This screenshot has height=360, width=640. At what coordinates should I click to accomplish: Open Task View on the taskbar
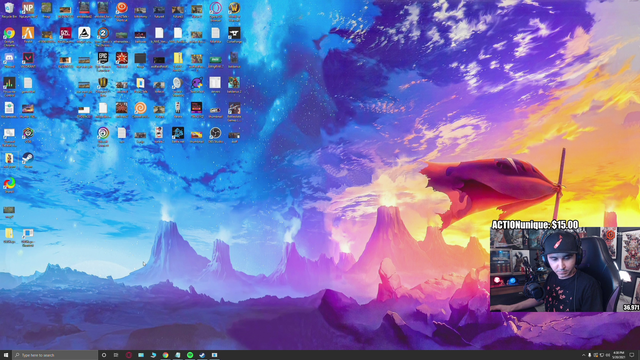116,355
